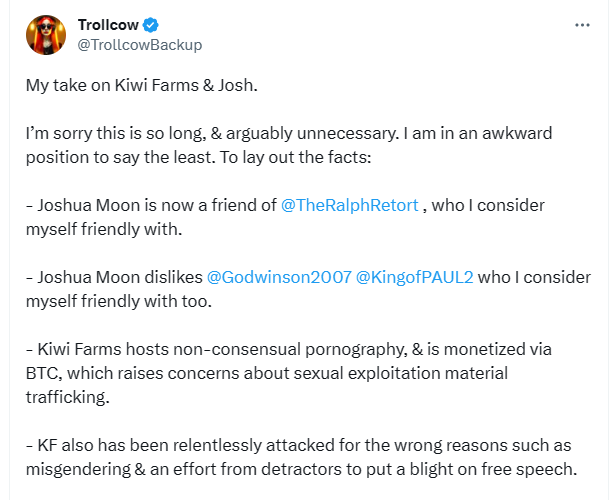Click the "My take on Kiwi Farms" line
Viewport: 609px width, 500px height.
coord(141,85)
